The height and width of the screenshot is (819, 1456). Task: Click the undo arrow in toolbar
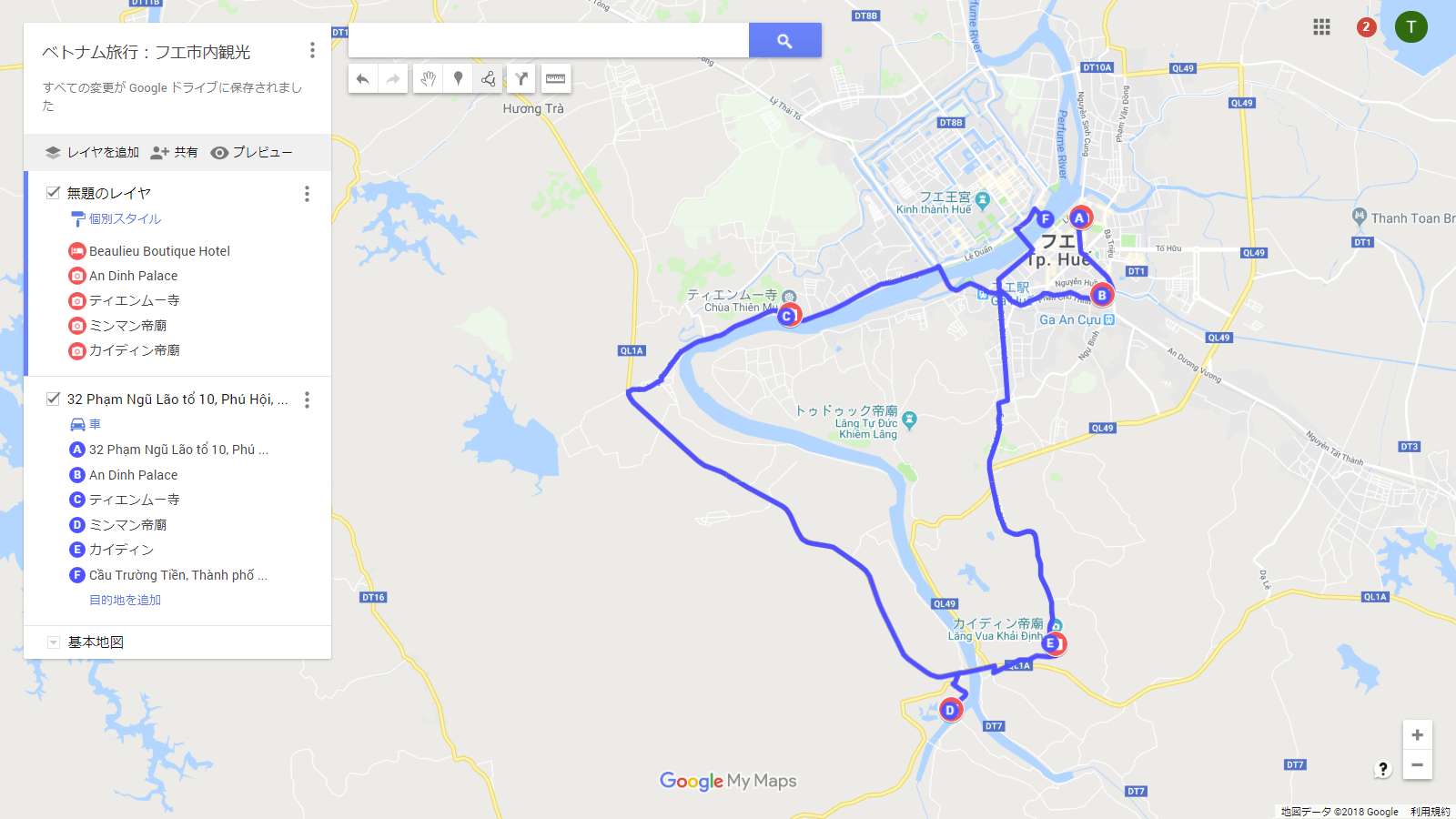[362, 79]
